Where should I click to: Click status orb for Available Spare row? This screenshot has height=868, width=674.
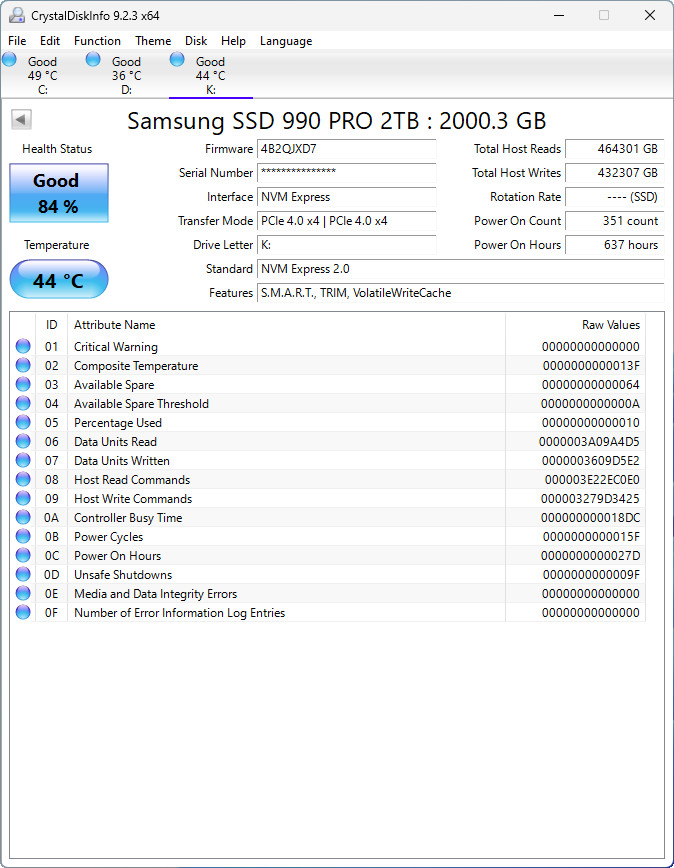click(x=23, y=384)
